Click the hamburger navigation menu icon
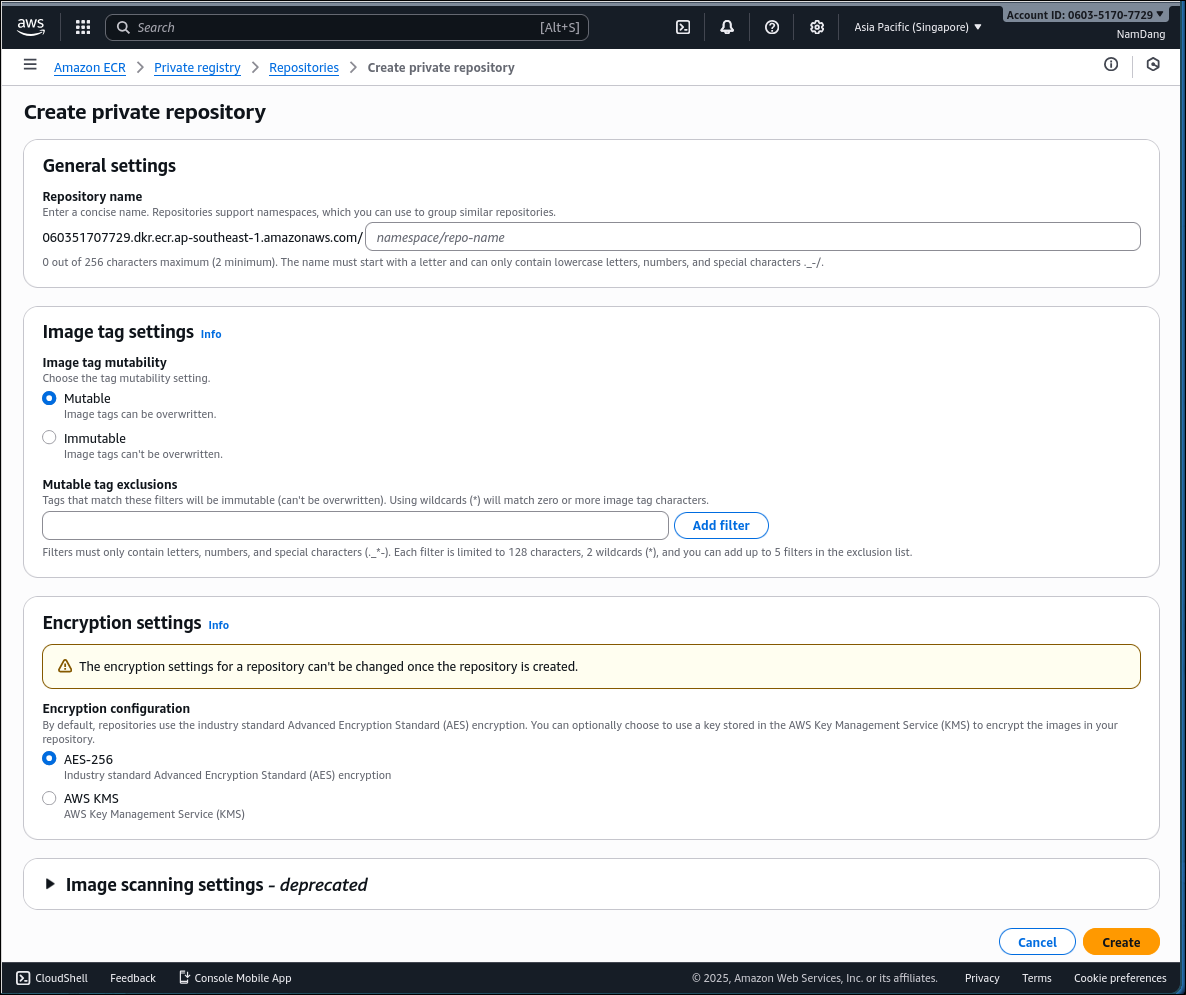Screen dimensions: 1186x995 coord(30,64)
